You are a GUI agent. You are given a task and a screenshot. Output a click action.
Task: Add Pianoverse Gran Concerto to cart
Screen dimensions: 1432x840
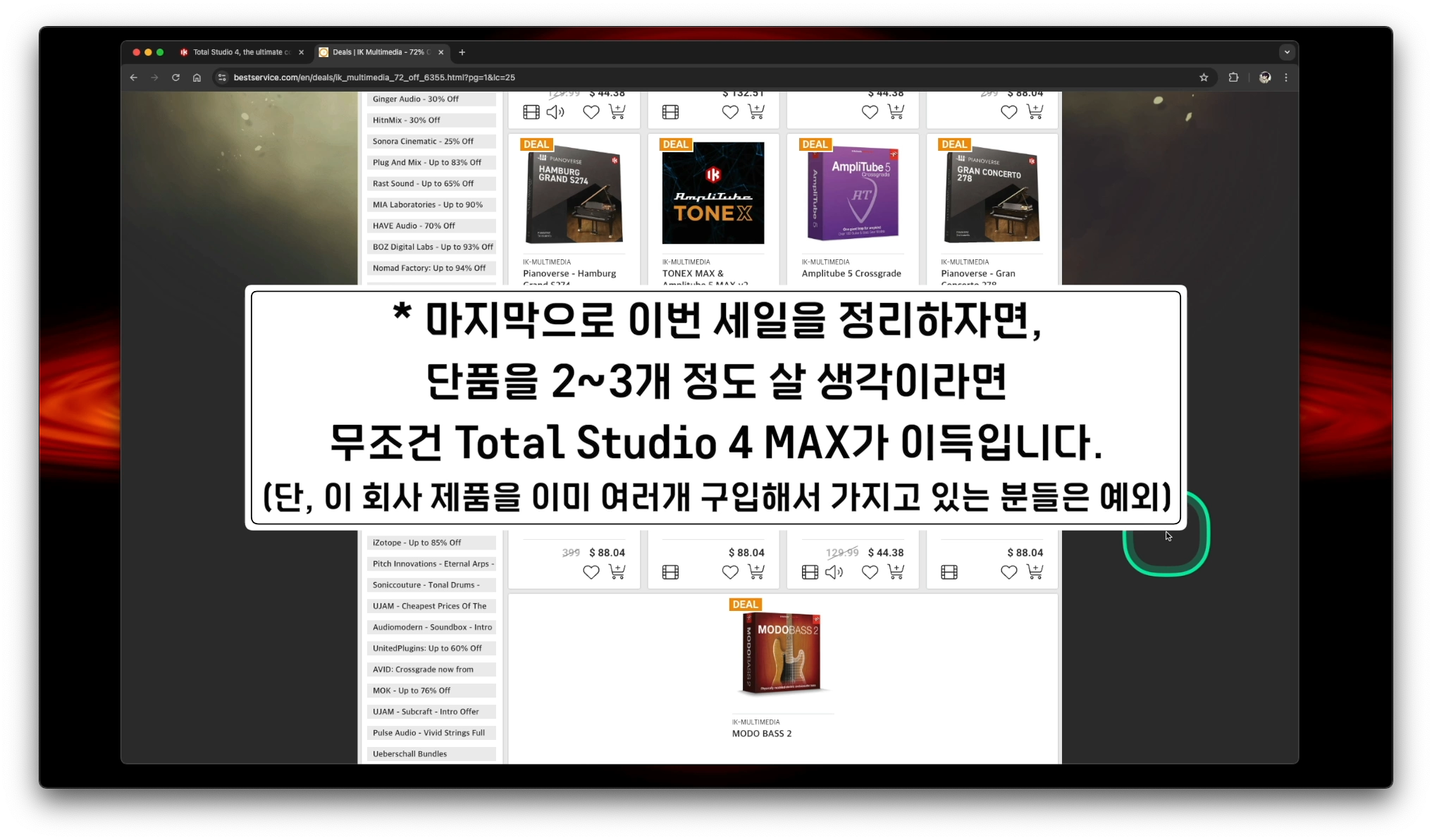pyautogui.click(x=1035, y=572)
